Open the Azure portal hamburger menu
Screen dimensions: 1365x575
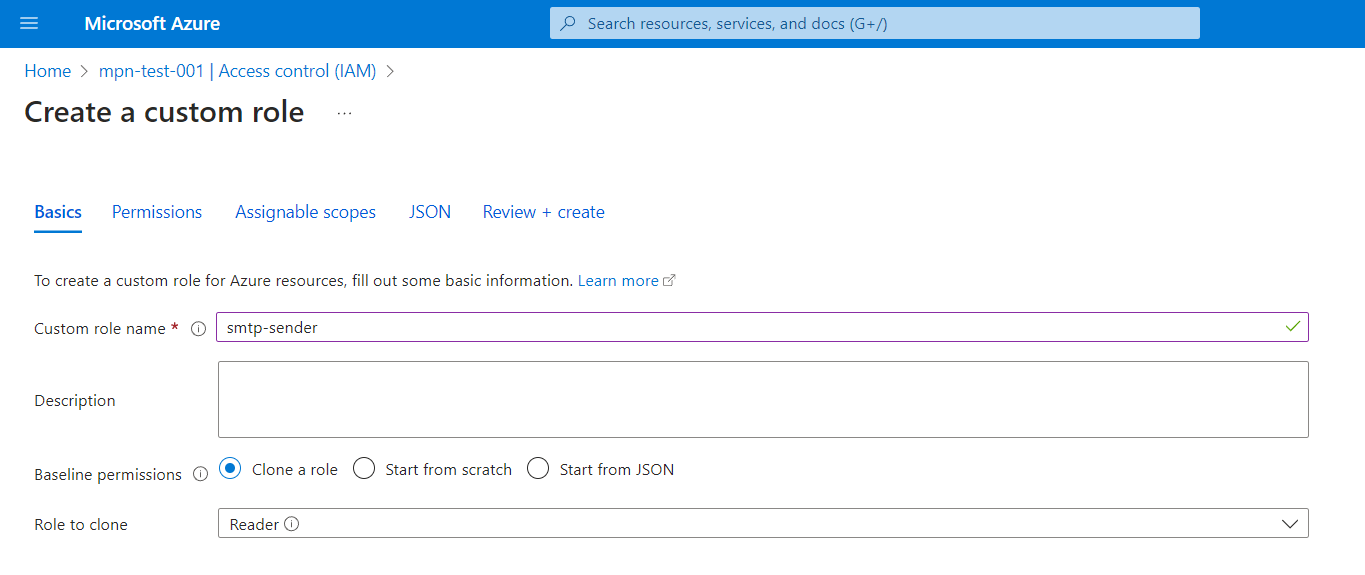[29, 23]
